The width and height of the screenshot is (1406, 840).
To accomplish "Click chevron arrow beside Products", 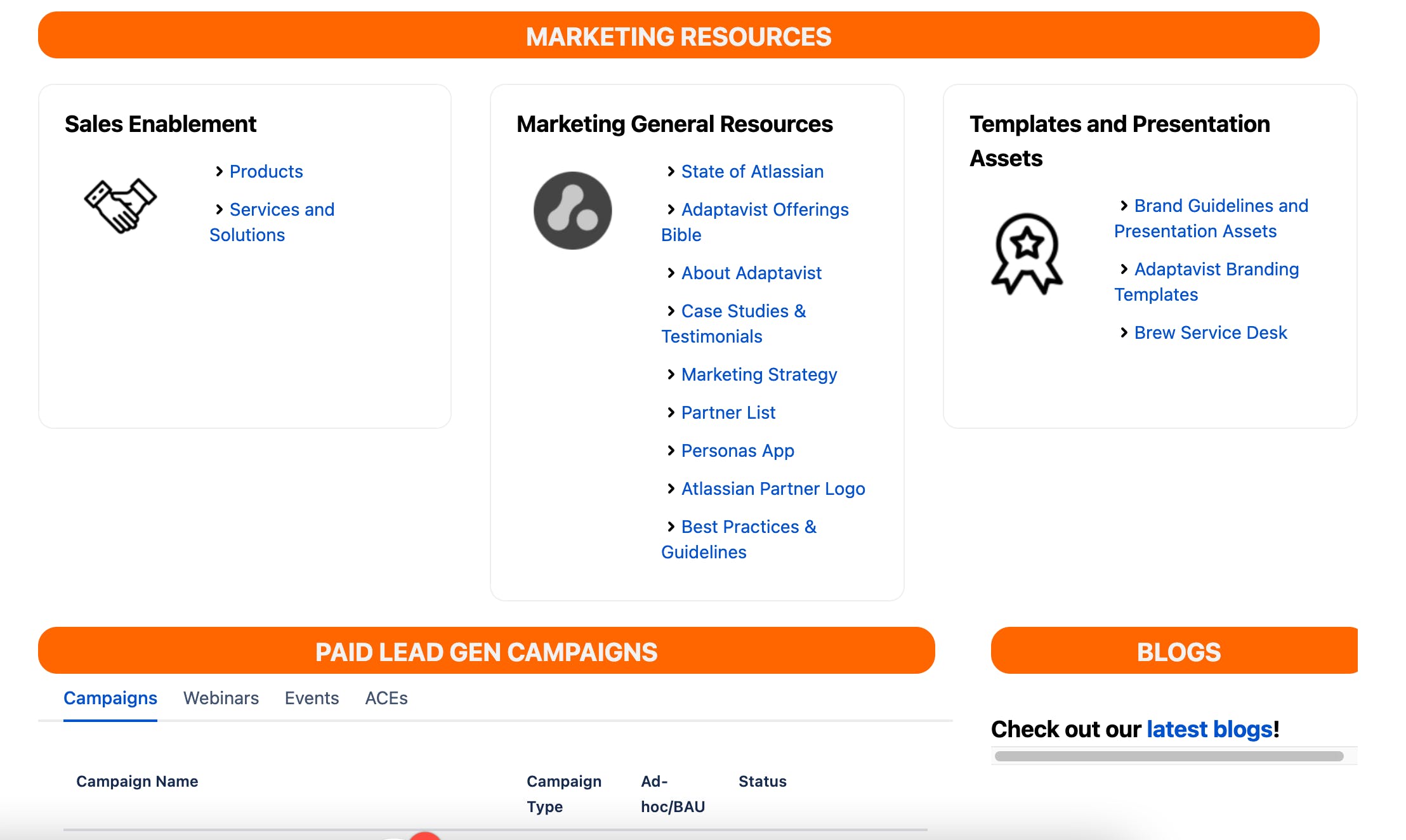I will click(219, 171).
